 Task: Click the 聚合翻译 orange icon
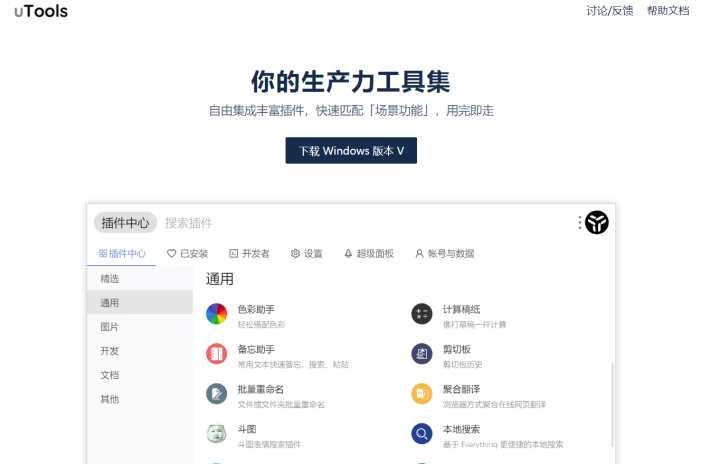422,394
